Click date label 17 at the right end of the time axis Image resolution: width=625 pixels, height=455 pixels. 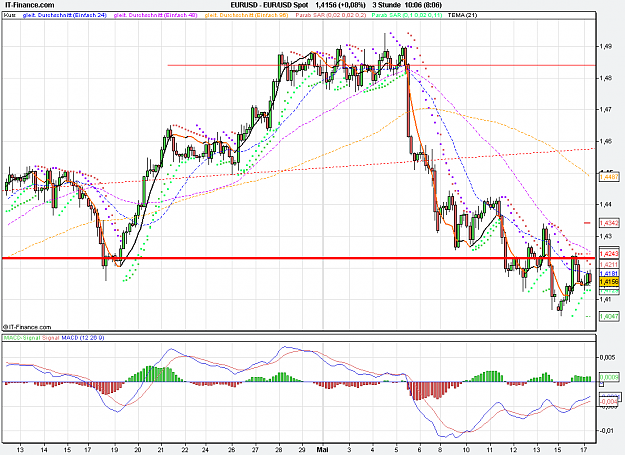(x=584, y=449)
